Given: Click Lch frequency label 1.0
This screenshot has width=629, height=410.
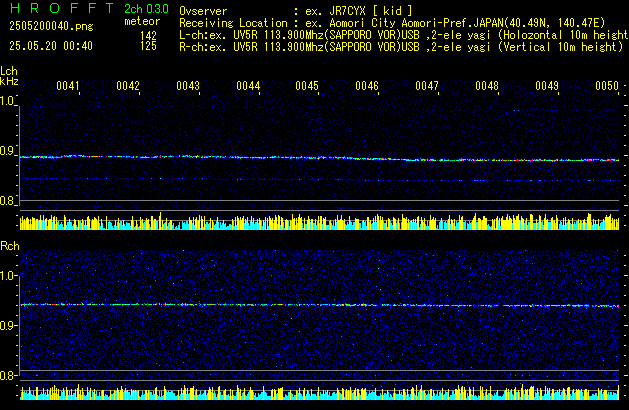Looking at the screenshot, I should tap(7, 101).
